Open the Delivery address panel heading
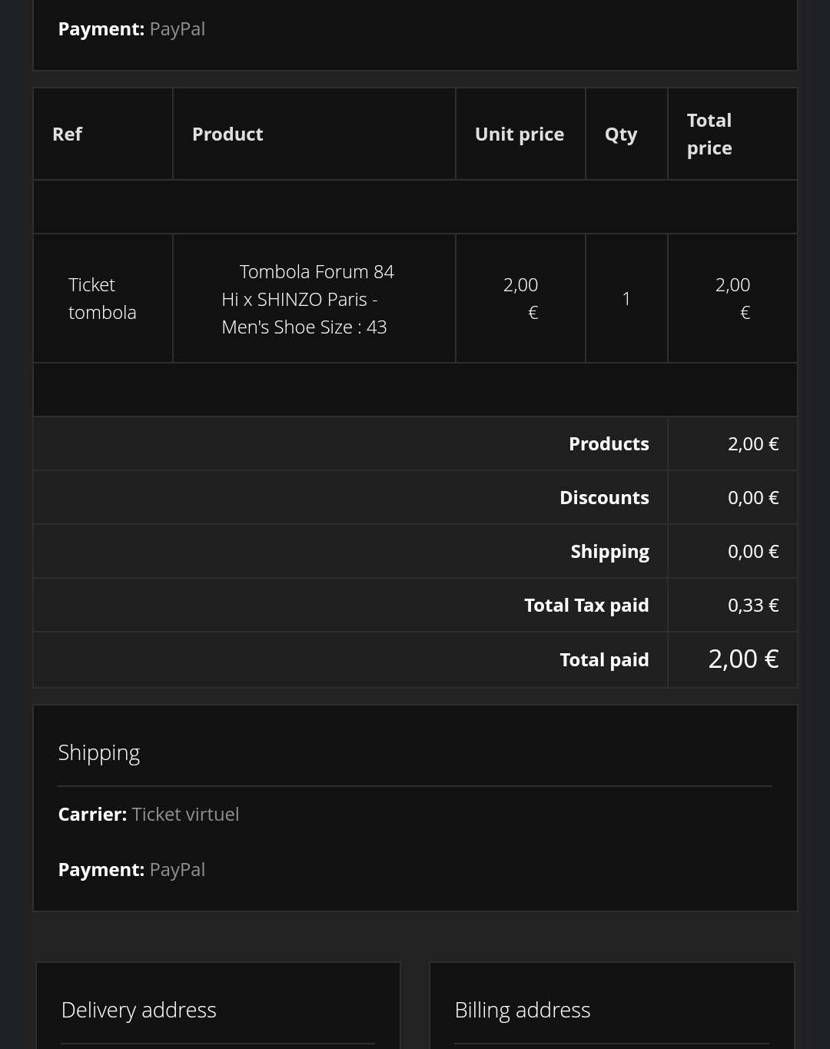 tap(139, 1010)
